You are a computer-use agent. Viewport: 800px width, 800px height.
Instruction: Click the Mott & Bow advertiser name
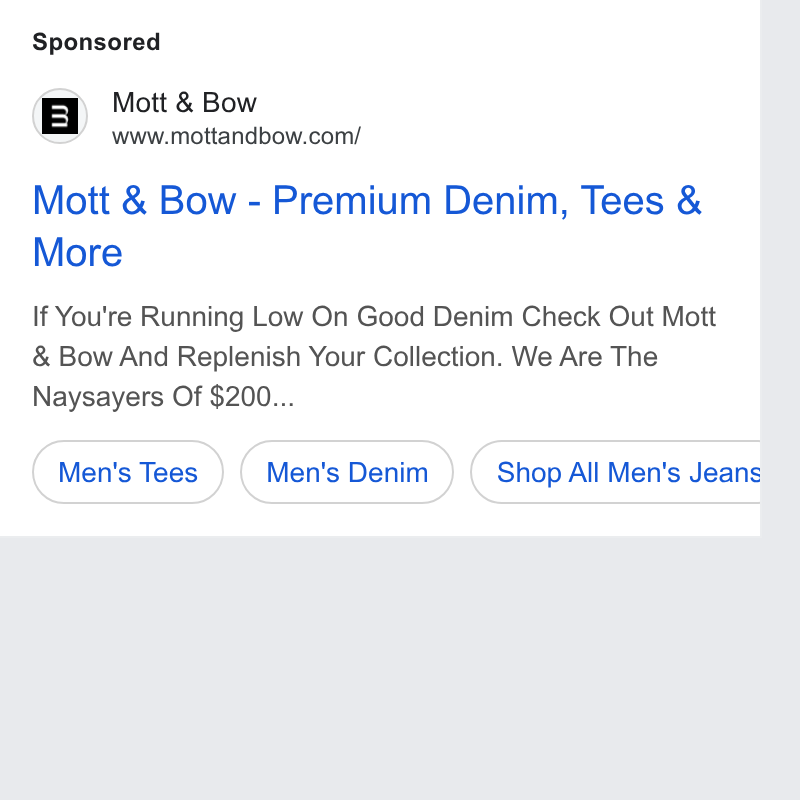pyautogui.click(x=184, y=103)
